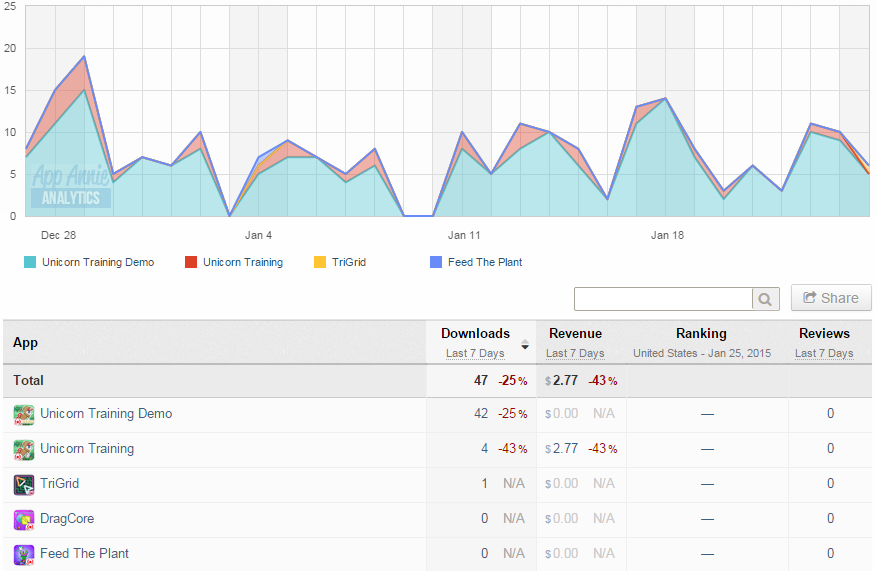877x571 pixels.
Task: Click the Reviews column header
Action: click(824, 333)
